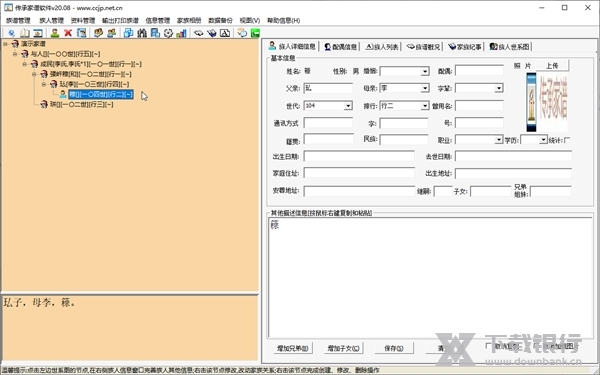Collapse the 弘 tree node expander

(44, 84)
